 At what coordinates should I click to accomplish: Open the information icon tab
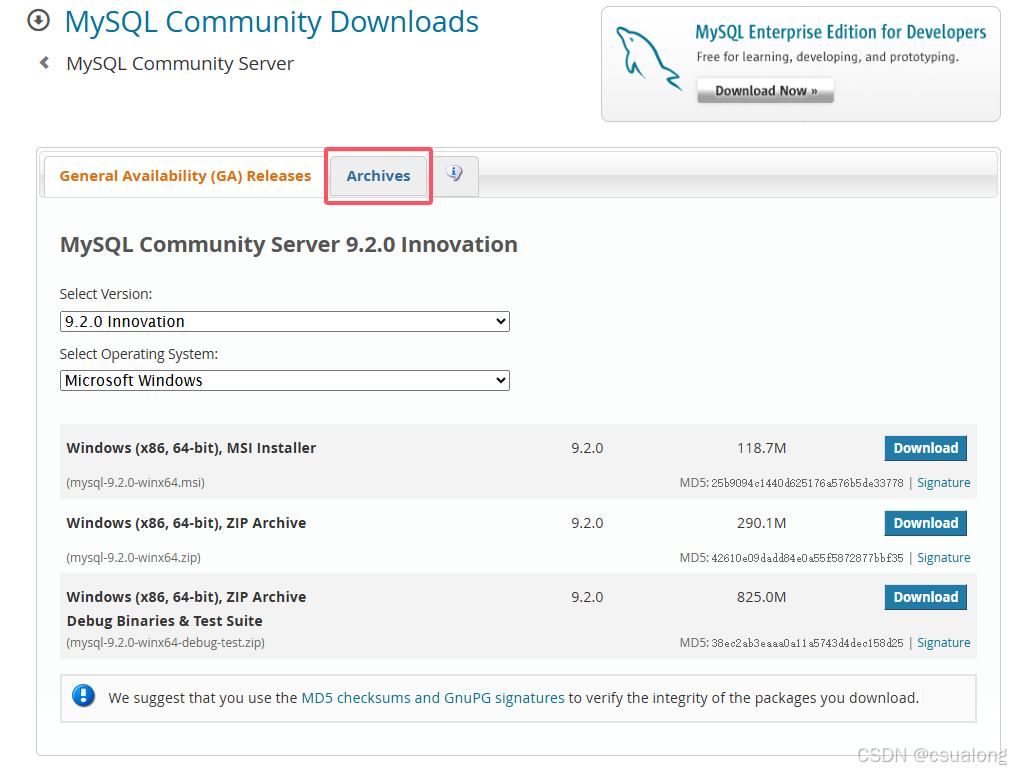[x=455, y=175]
